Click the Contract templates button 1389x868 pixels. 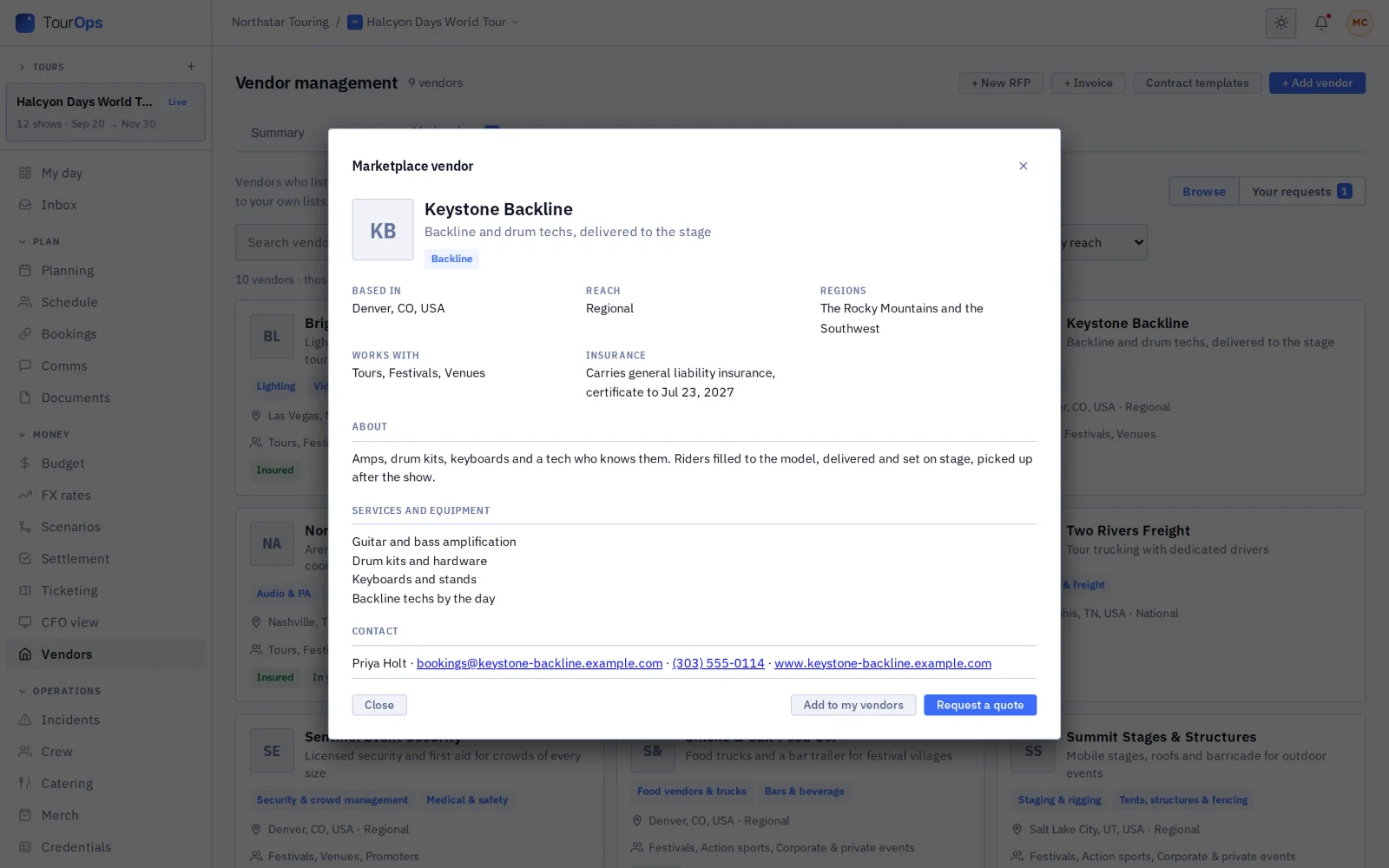tap(1197, 82)
